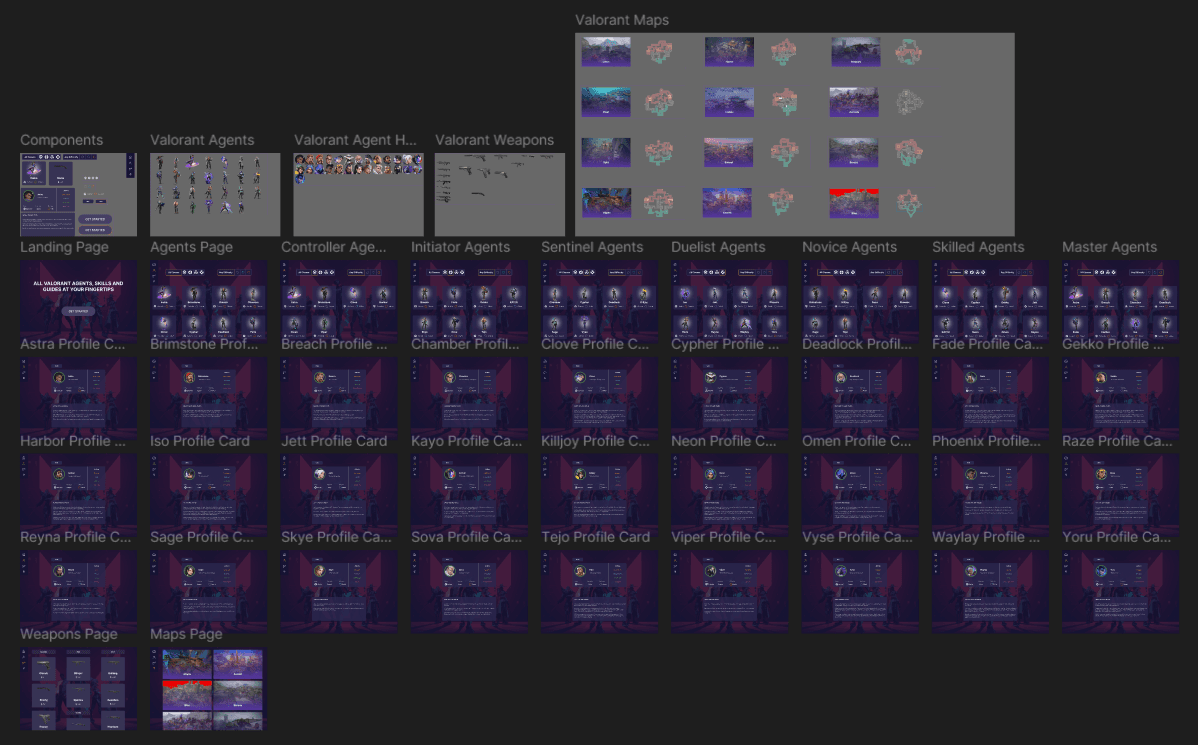Click the lower Get Started button in Components
1198x745 pixels.
tap(95, 229)
